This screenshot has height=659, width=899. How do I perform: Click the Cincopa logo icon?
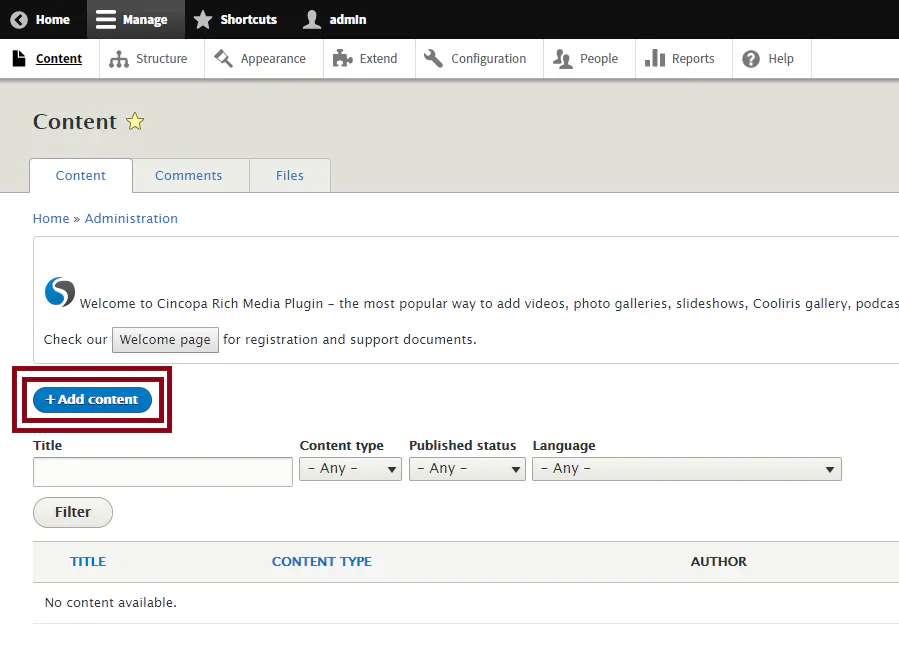pyautogui.click(x=60, y=292)
